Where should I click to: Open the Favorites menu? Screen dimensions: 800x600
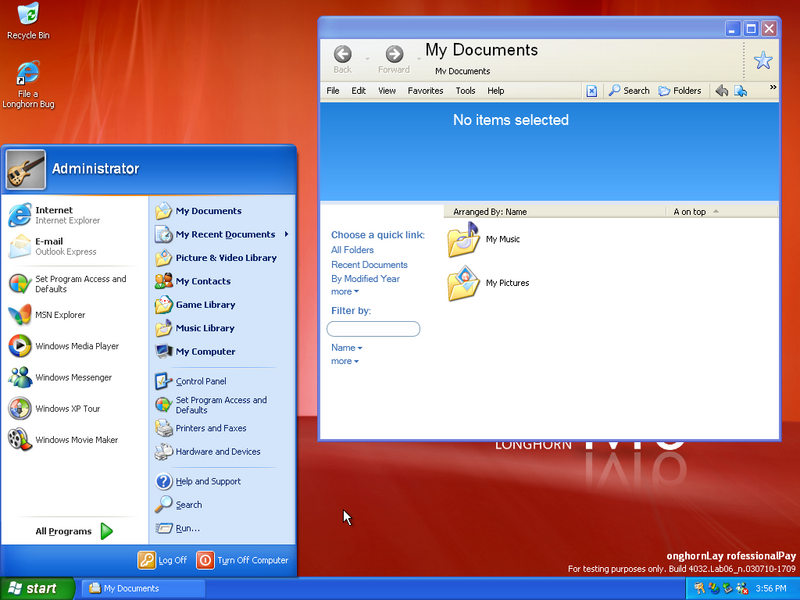425,90
